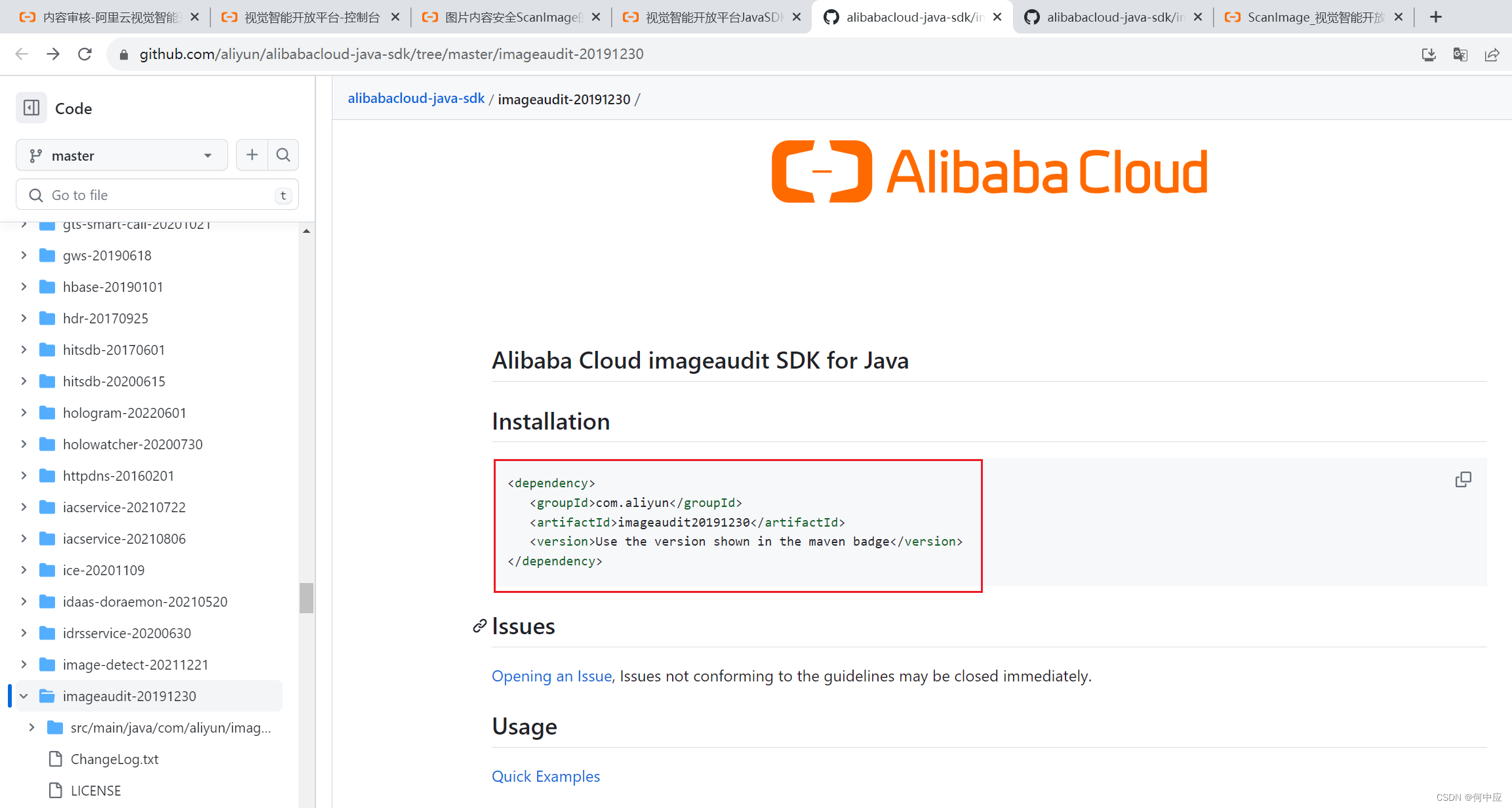The height and width of the screenshot is (808, 1512).
Task: Switch to the 视觉智能开放平台-控制台 tab
Action: point(311,17)
